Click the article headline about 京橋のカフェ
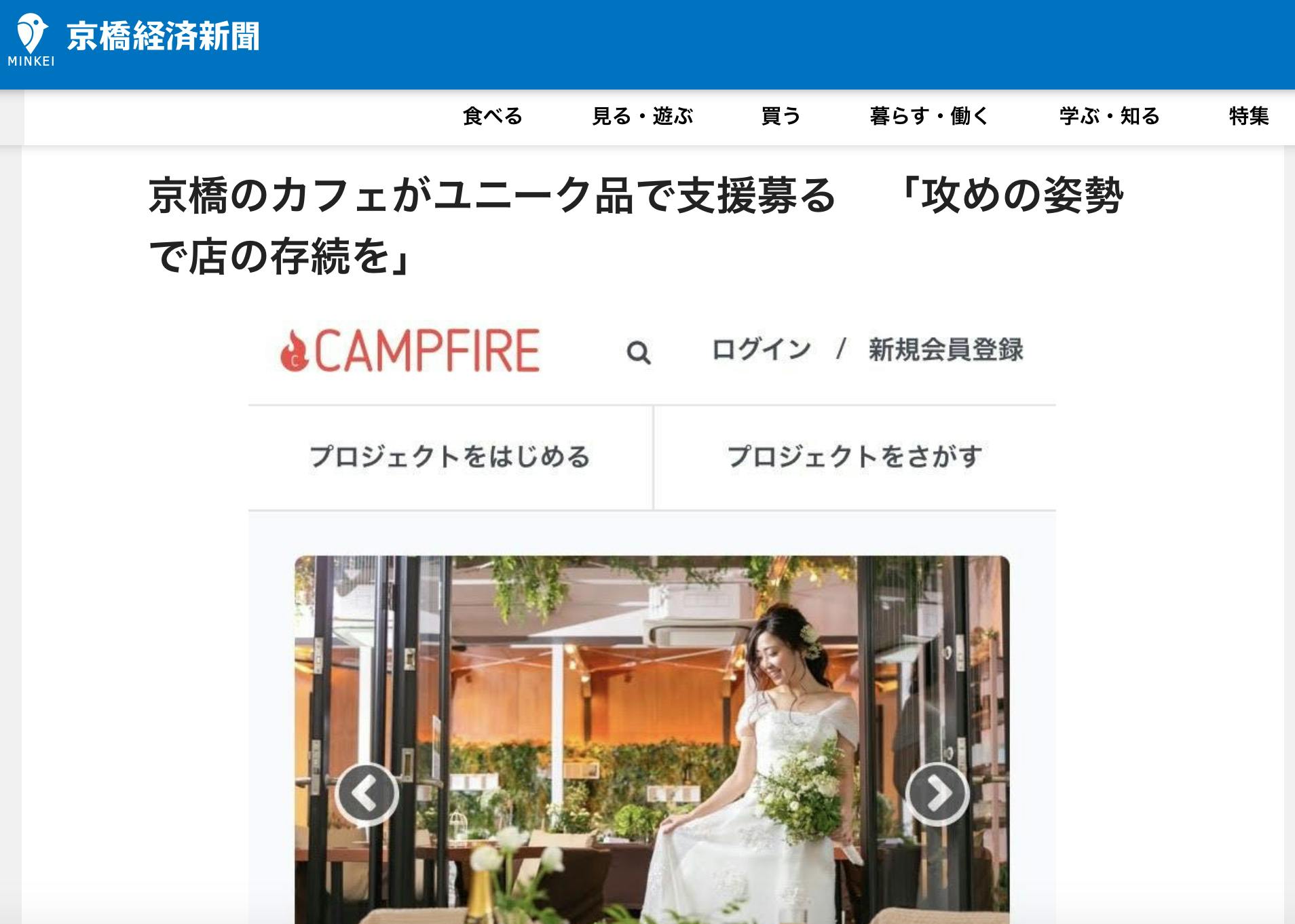 coord(636,225)
